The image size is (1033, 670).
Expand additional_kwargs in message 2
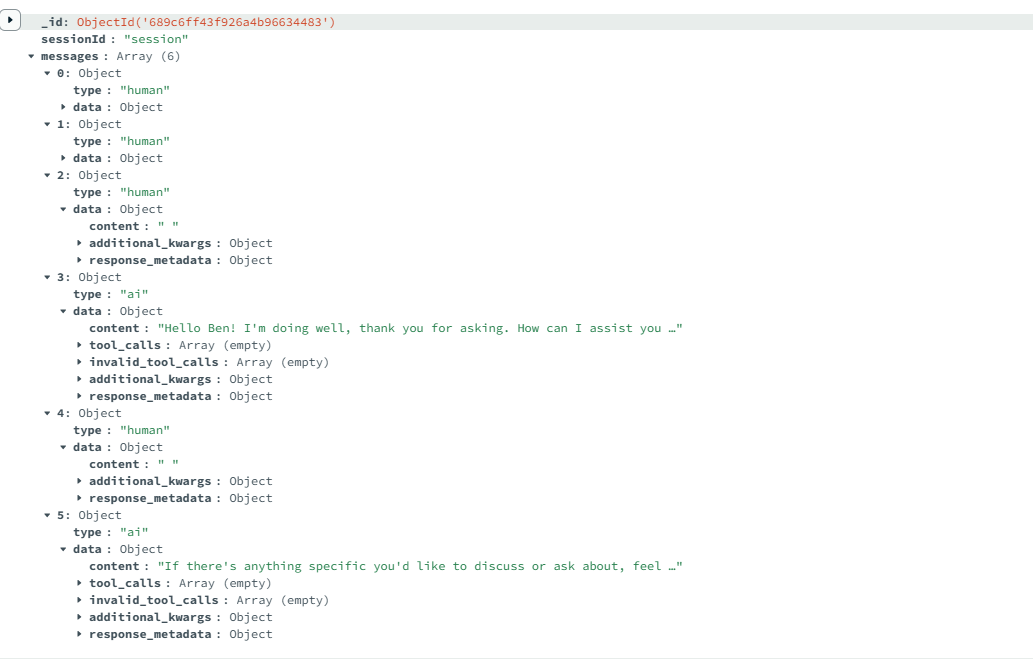80,243
